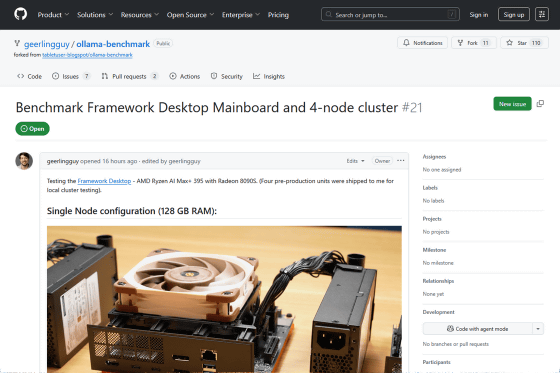
Task: Star the ollama-benchmark repository
Action: [x=524, y=43]
